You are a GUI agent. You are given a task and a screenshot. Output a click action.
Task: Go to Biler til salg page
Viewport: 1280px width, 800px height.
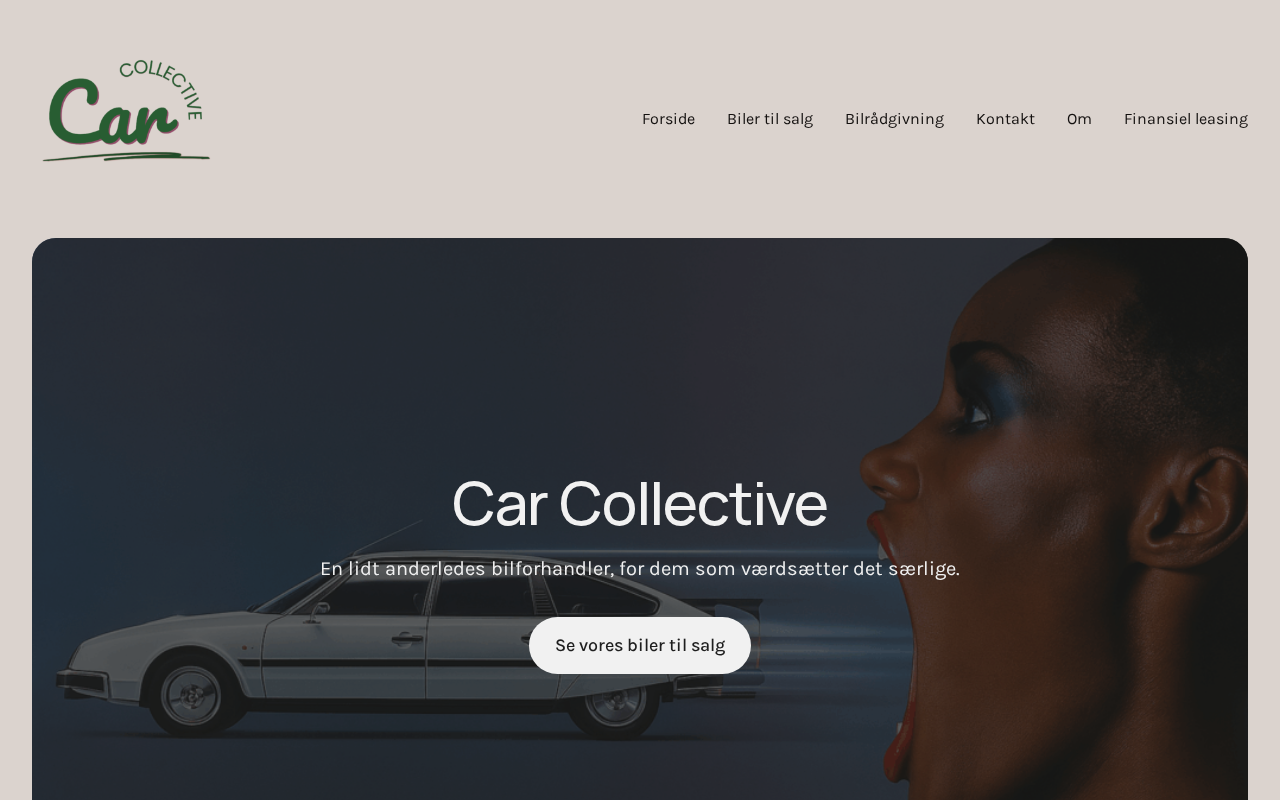pos(770,119)
